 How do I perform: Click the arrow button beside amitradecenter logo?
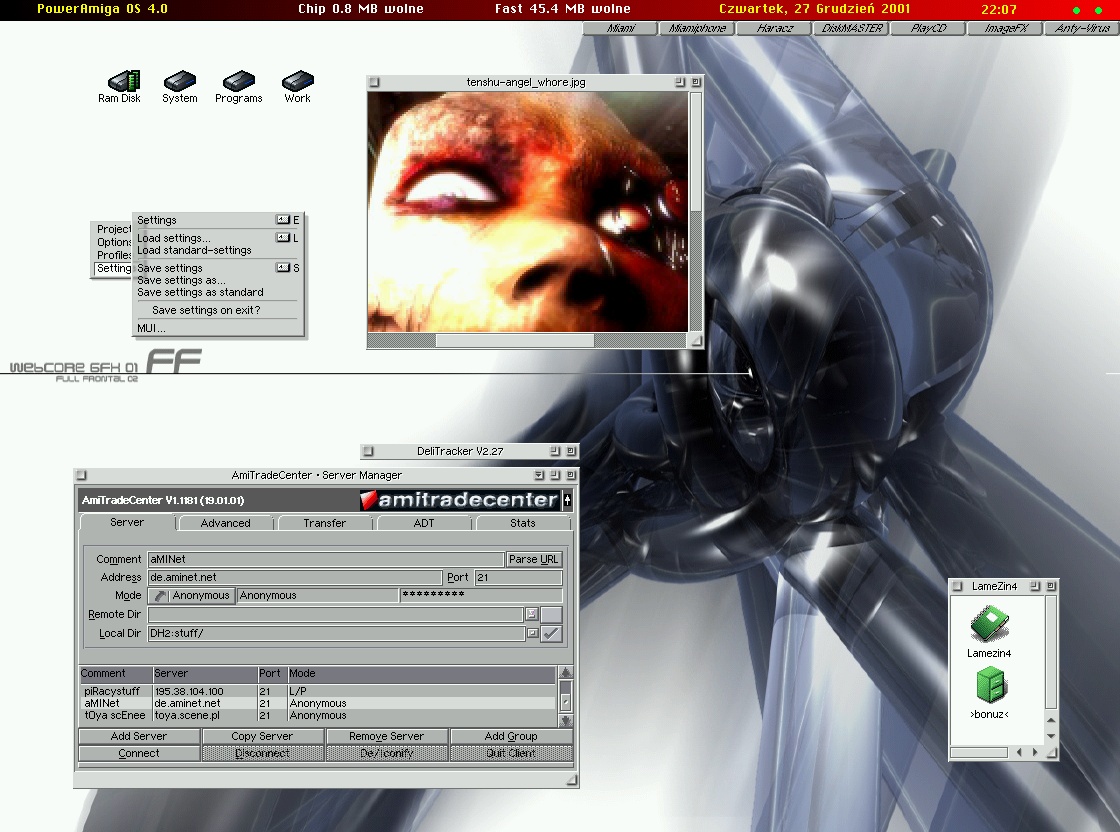click(569, 500)
